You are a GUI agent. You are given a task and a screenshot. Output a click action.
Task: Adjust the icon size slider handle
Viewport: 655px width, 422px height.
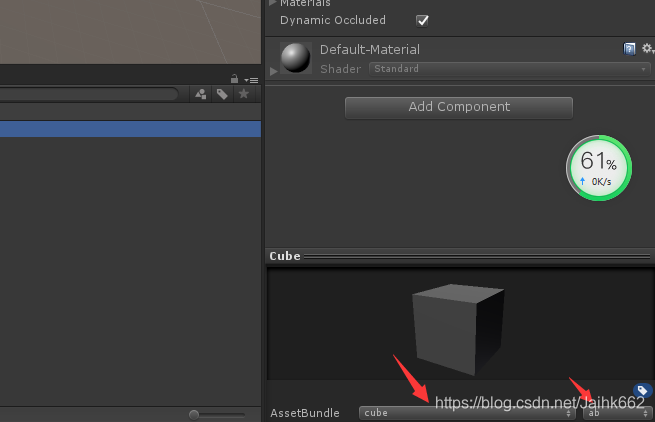click(x=194, y=414)
